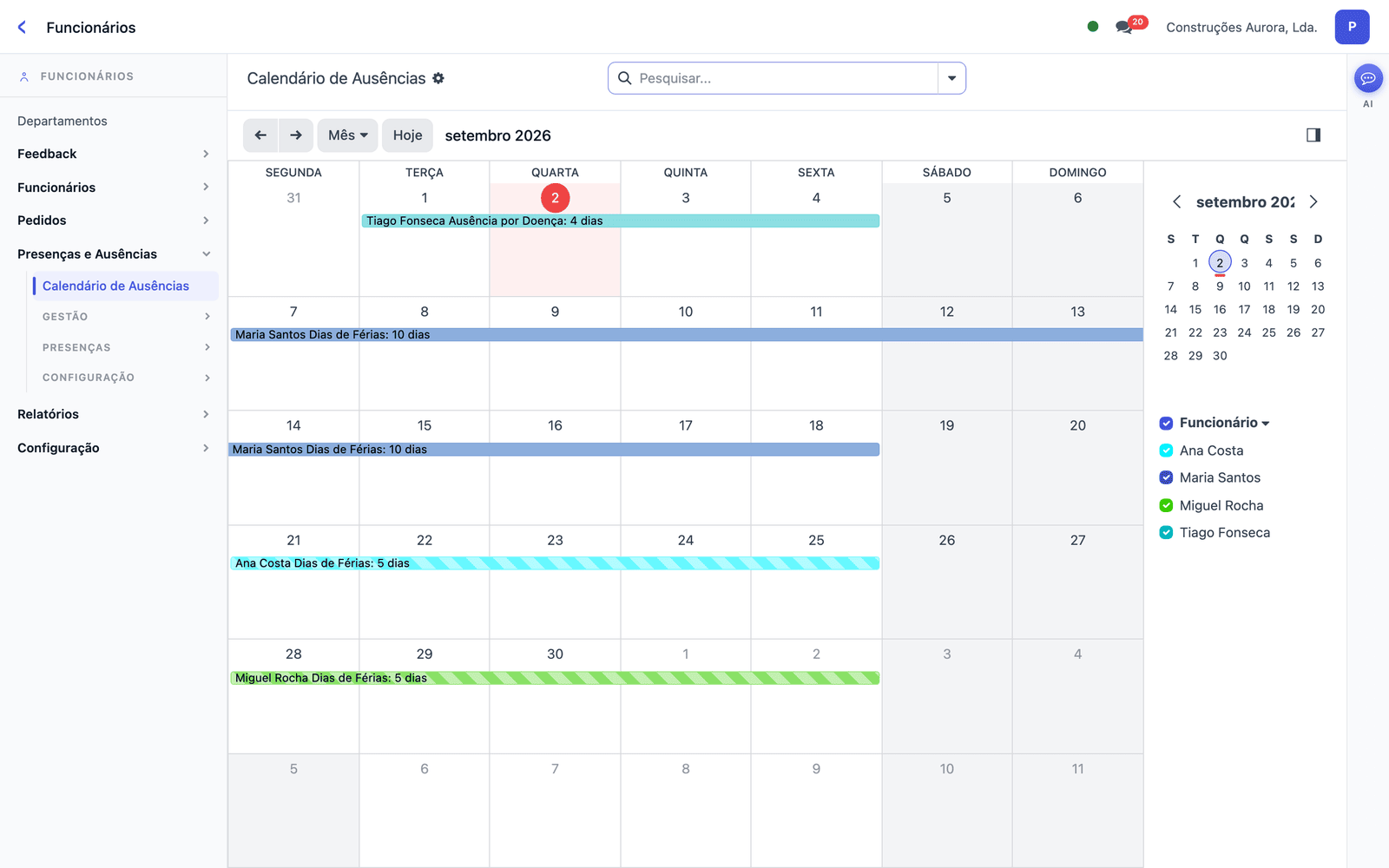Select day 24 in the mini calendar
Image resolution: width=1389 pixels, height=868 pixels.
point(1244,332)
